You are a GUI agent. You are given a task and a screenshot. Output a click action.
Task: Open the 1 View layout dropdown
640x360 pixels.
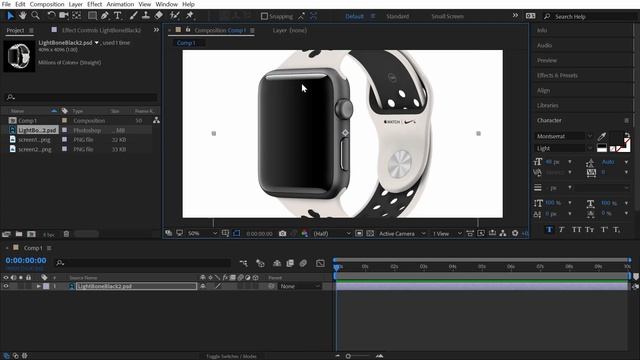tap(447, 233)
